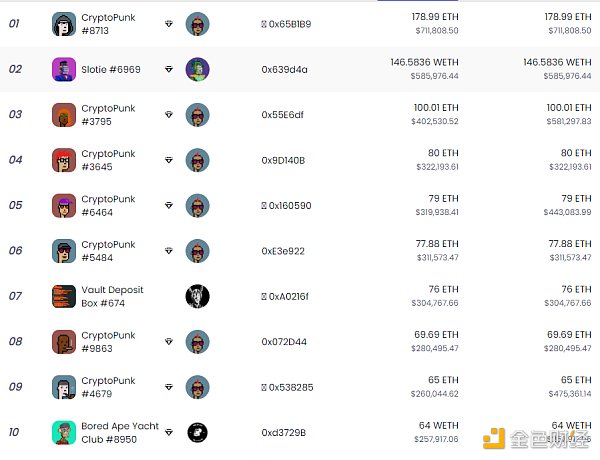Image resolution: width=600 pixels, height=460 pixels.
Task: Open the Vault Deposit Box collection avatar
Action: pos(197,296)
